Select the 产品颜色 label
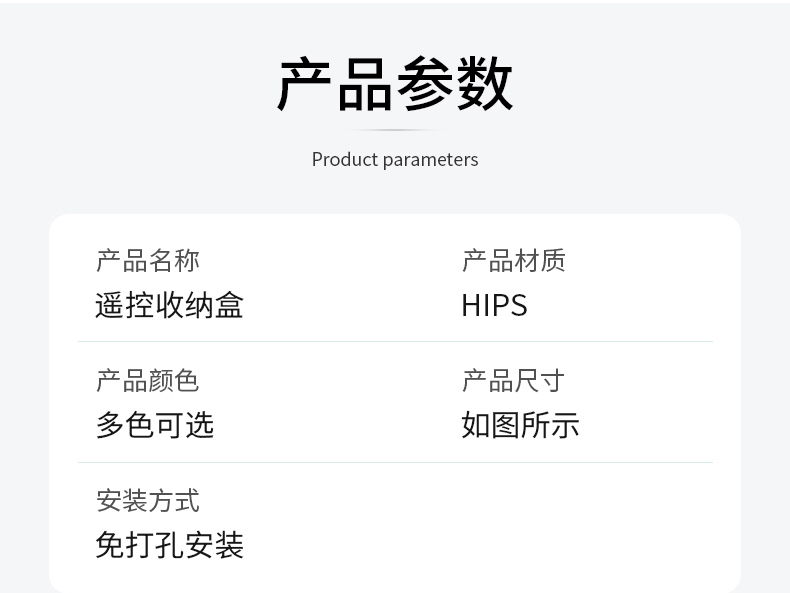 pyautogui.click(x=148, y=380)
